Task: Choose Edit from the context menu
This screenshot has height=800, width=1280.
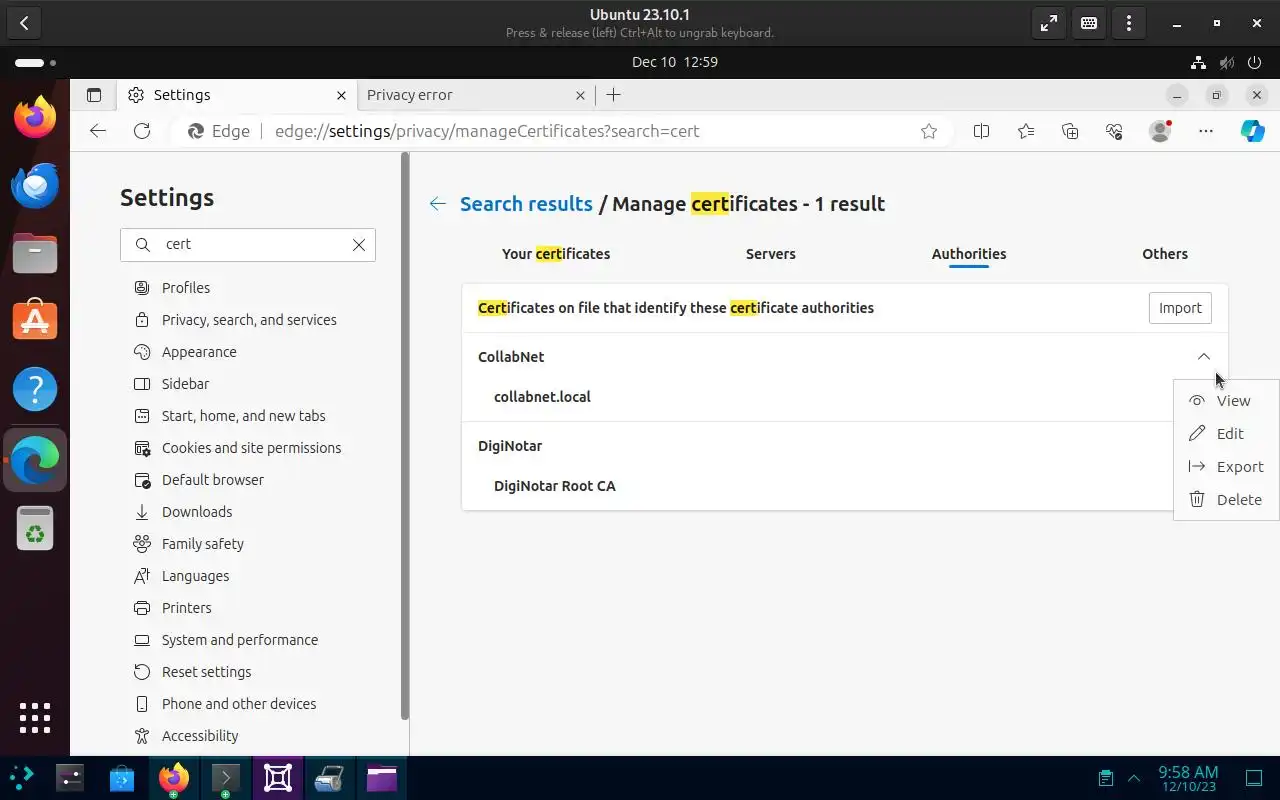Action: [1226, 434]
